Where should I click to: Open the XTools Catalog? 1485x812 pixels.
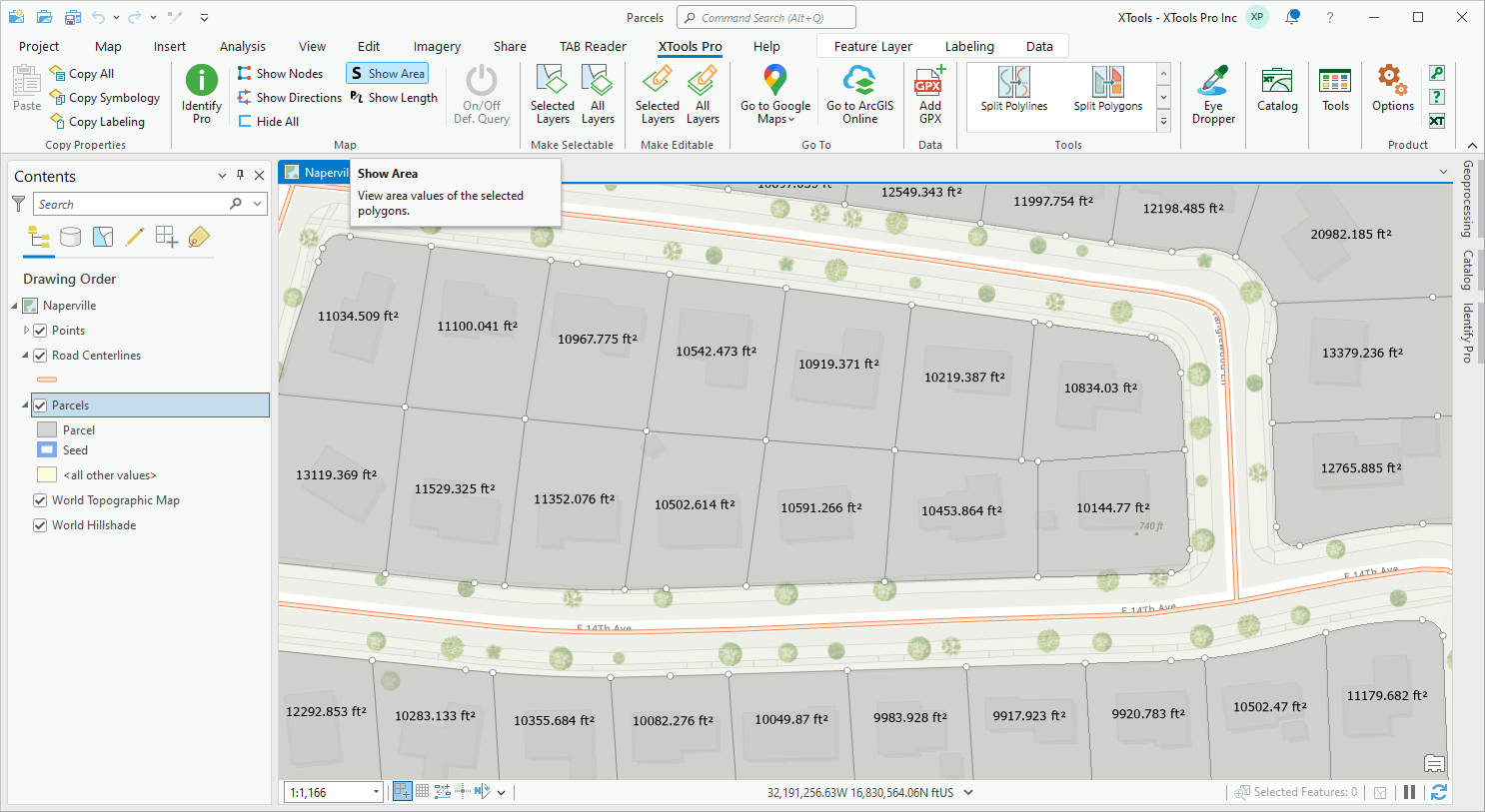(x=1276, y=82)
